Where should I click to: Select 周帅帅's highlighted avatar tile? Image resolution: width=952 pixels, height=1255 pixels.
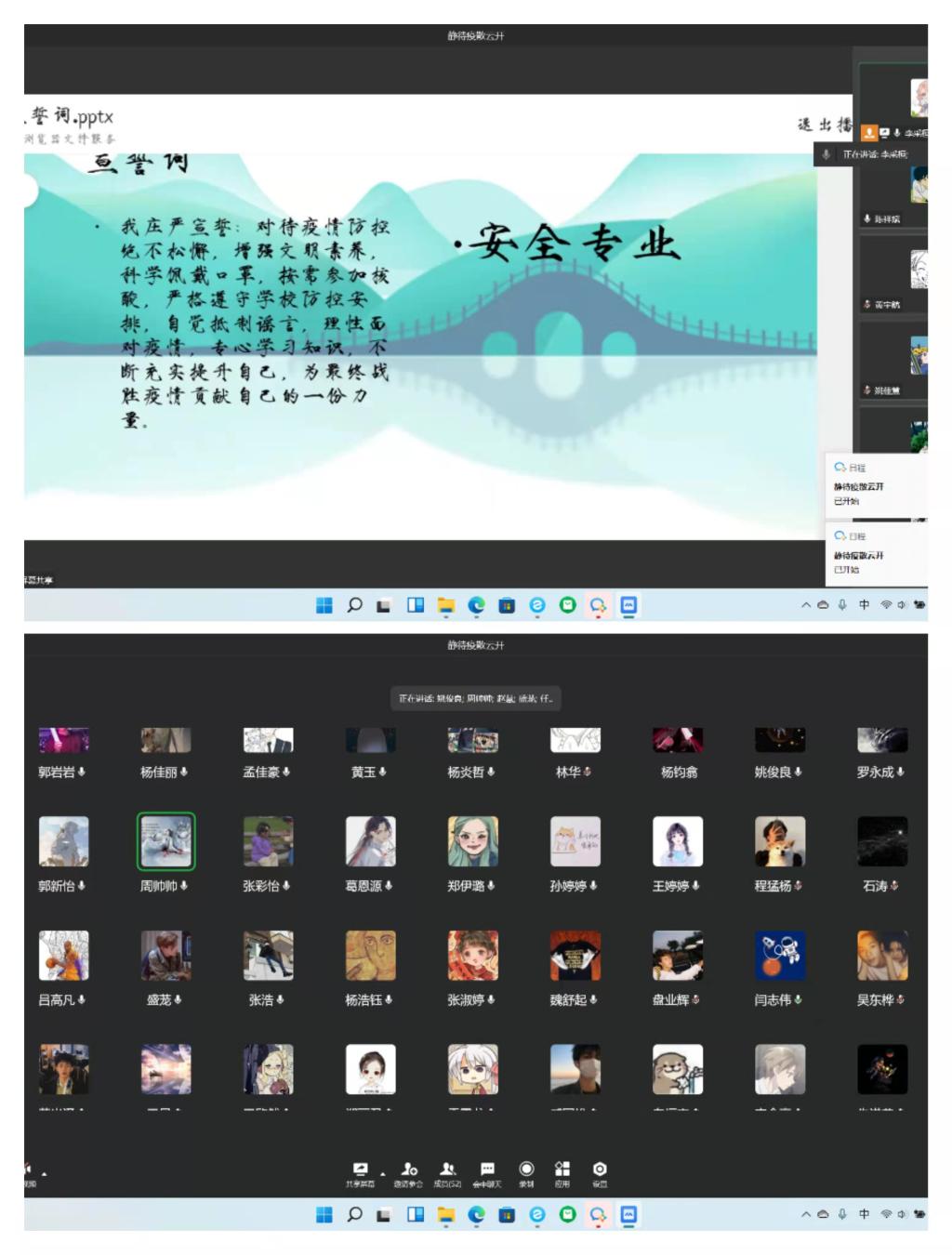[165, 841]
